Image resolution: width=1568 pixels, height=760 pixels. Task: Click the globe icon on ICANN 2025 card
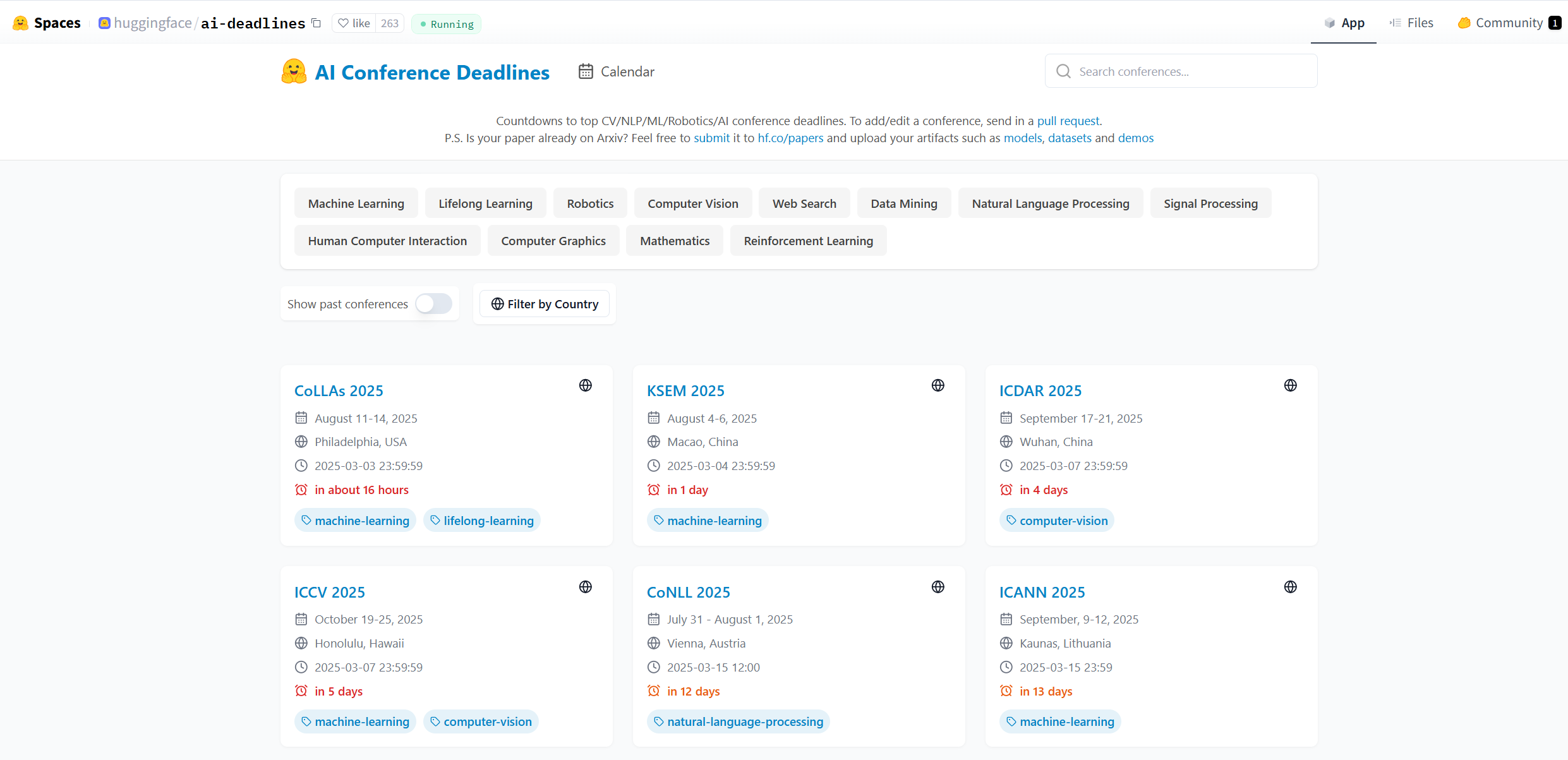1291,587
